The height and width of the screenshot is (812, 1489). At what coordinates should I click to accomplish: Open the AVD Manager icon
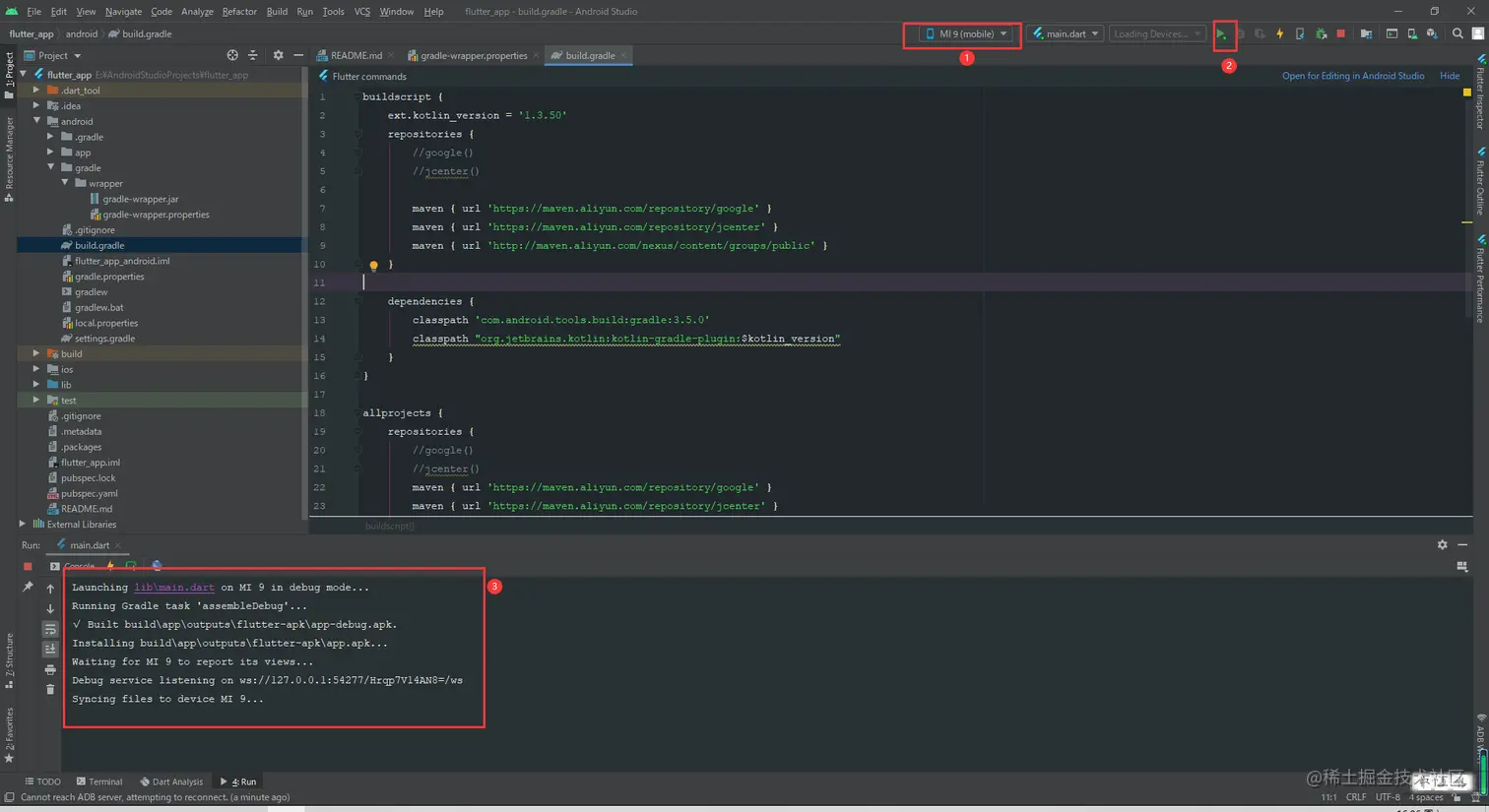pyautogui.click(x=1412, y=34)
